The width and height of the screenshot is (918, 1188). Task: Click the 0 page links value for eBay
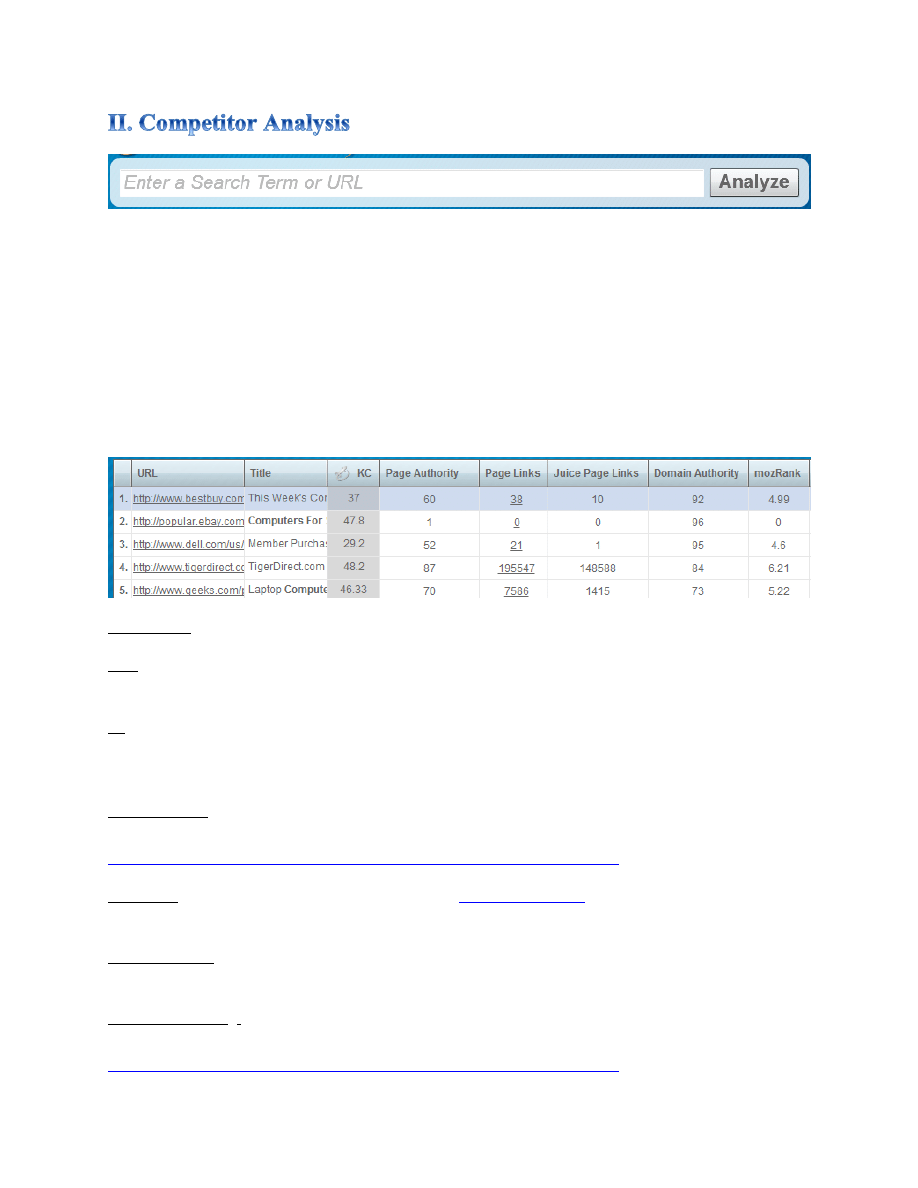point(516,521)
